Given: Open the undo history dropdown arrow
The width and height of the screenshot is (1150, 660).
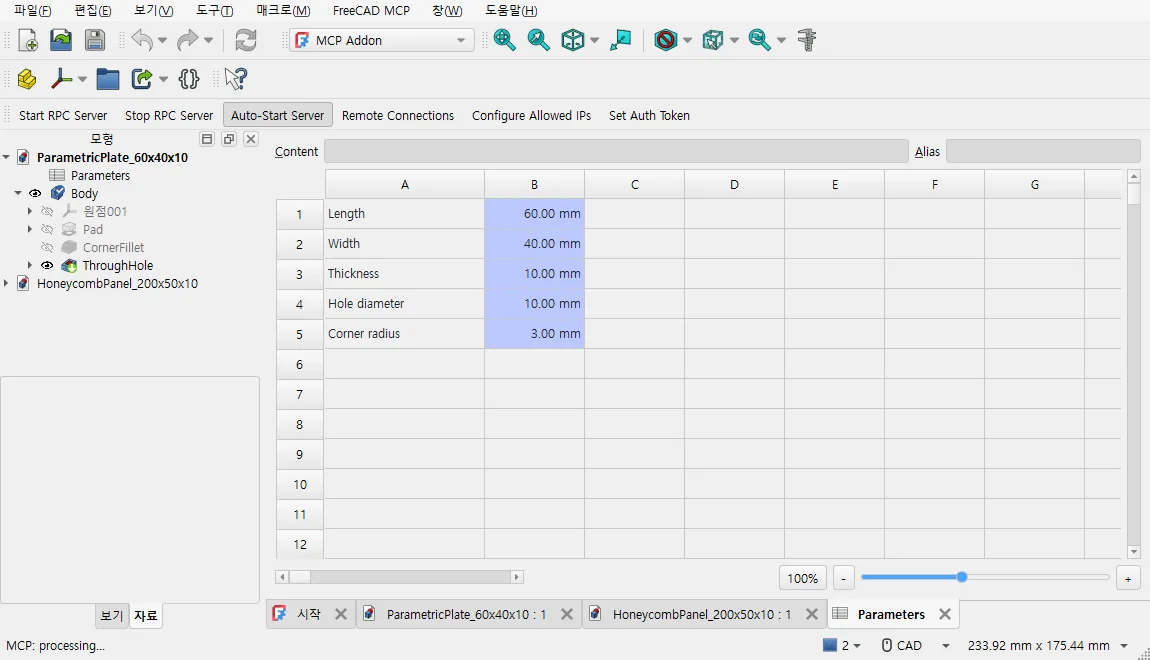Looking at the screenshot, I should pos(162,40).
